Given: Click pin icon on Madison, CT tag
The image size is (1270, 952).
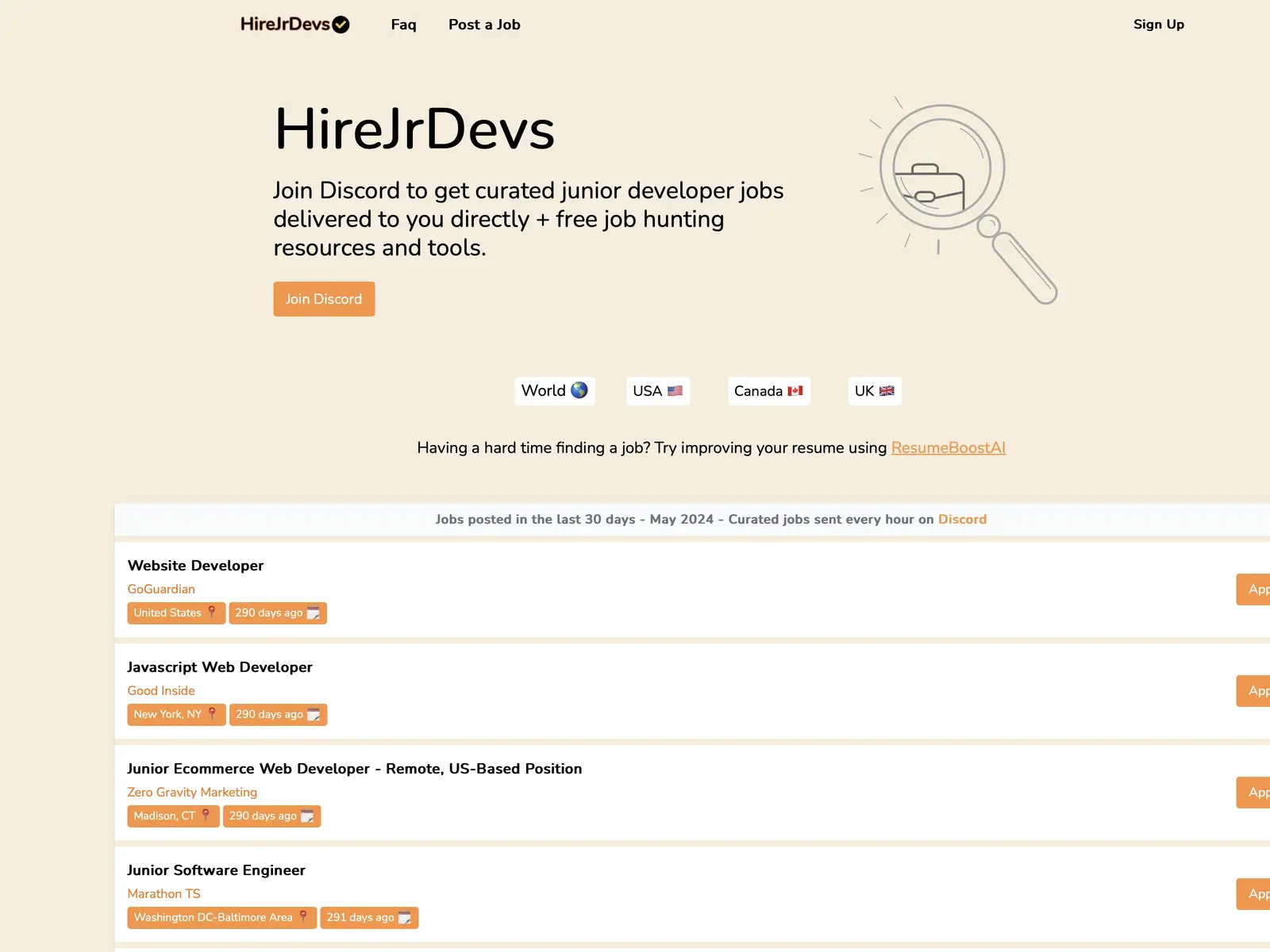Looking at the screenshot, I should tap(206, 815).
